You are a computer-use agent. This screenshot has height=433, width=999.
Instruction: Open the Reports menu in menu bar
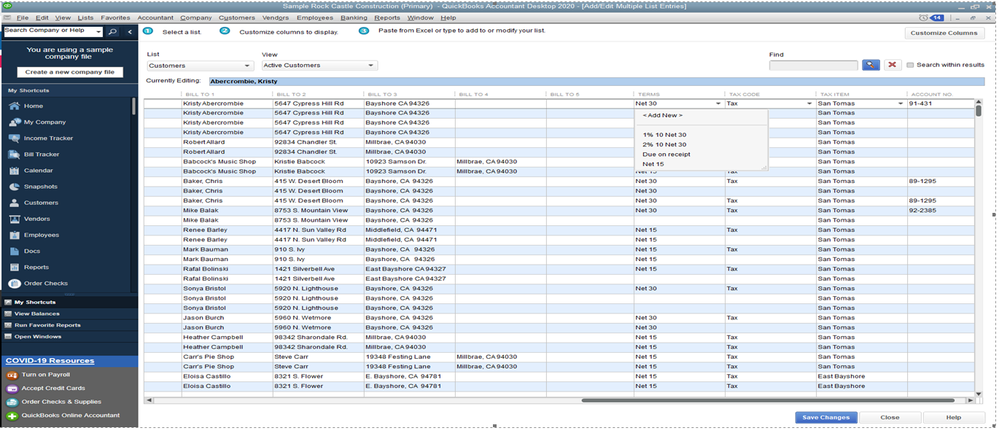[387, 18]
